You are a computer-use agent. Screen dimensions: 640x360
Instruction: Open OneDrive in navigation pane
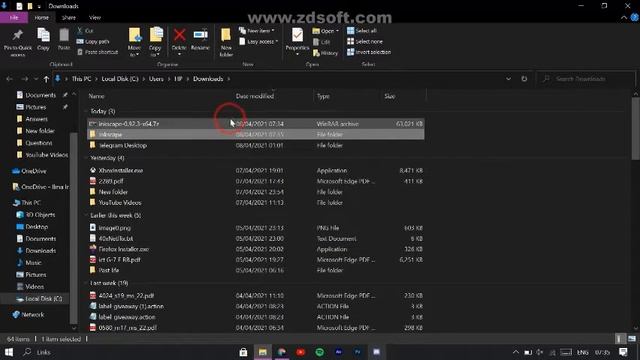[x=33, y=171]
